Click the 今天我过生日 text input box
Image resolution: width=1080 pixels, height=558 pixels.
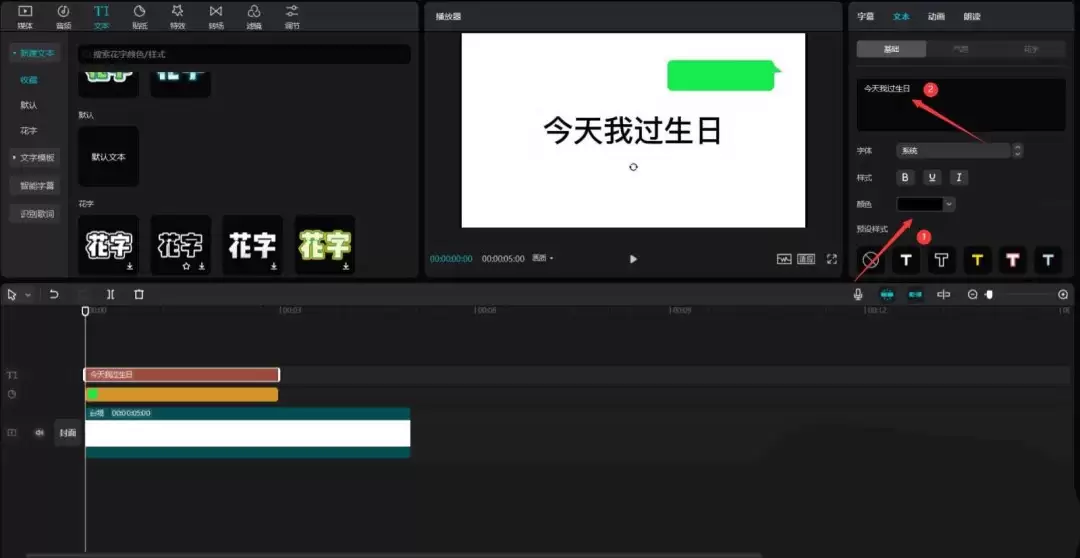point(961,105)
